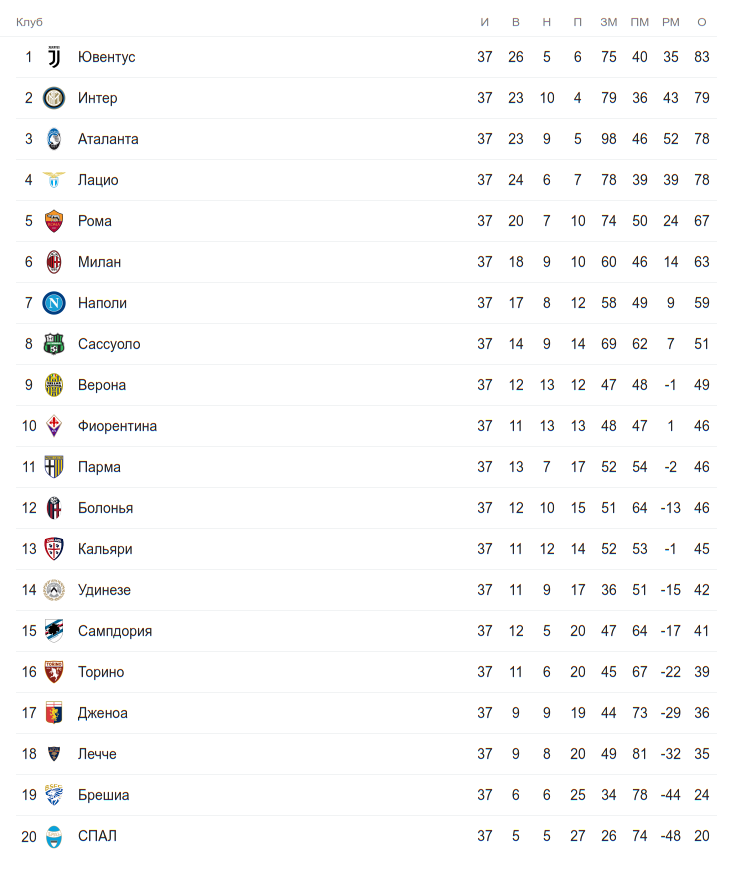
Task: Open the Верона team link
Action: point(102,385)
